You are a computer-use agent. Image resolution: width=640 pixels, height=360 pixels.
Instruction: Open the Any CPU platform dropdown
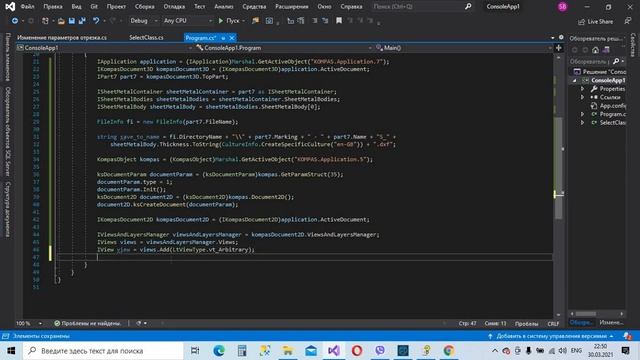188,20
